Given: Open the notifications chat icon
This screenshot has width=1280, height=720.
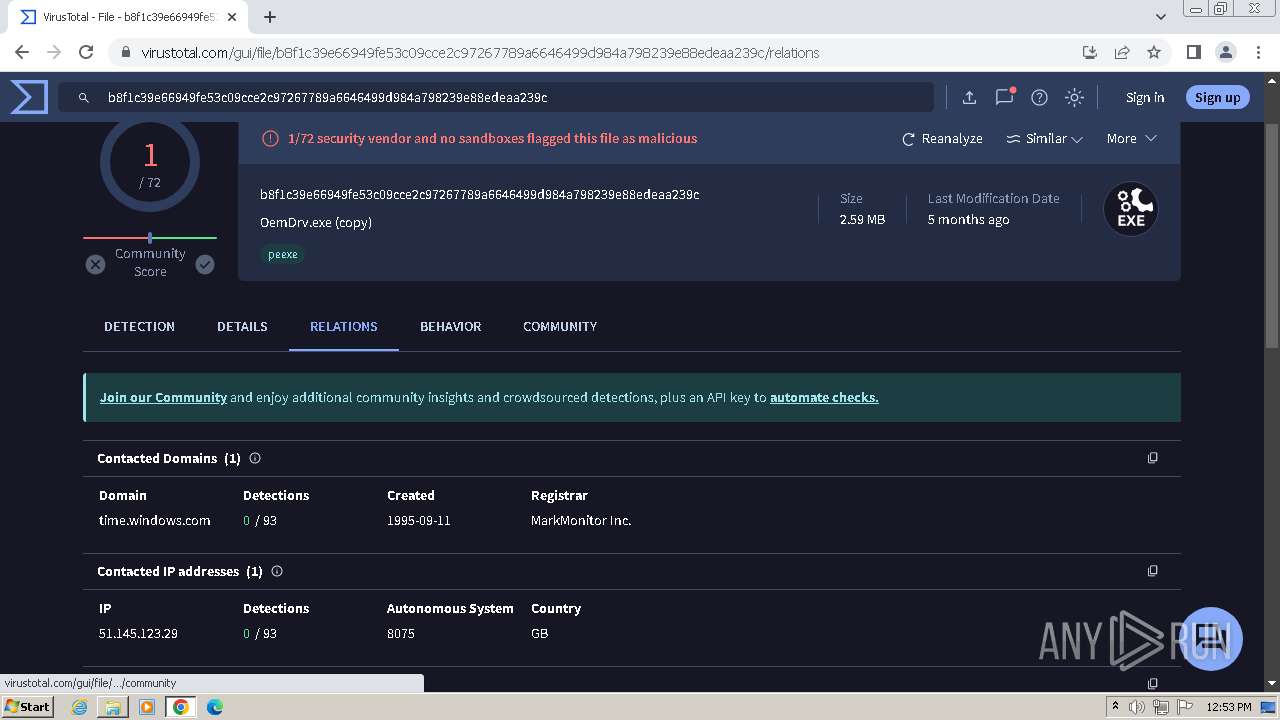Looking at the screenshot, I should pos(1005,96).
